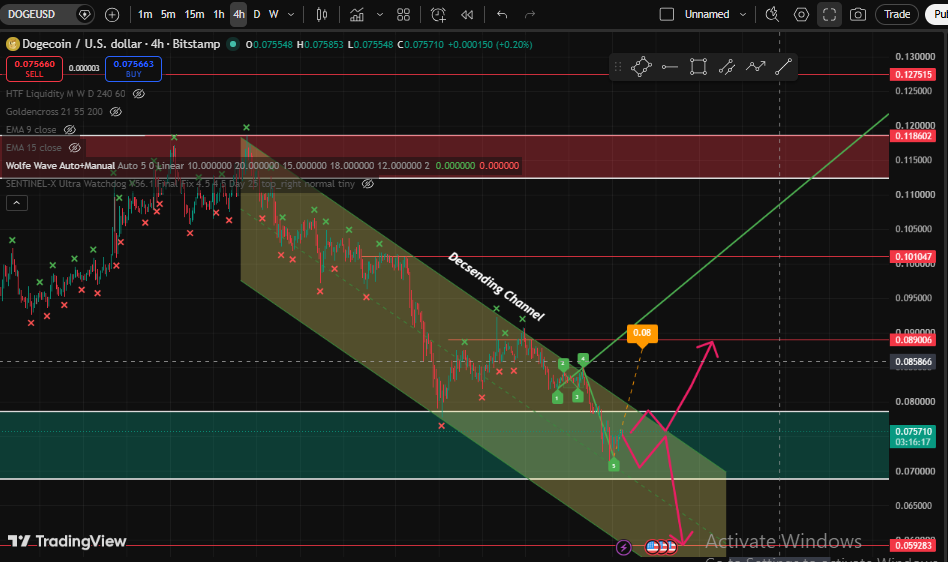The width and height of the screenshot is (948, 562).
Task: Undo the last chart action
Action: pyautogui.click(x=502, y=15)
